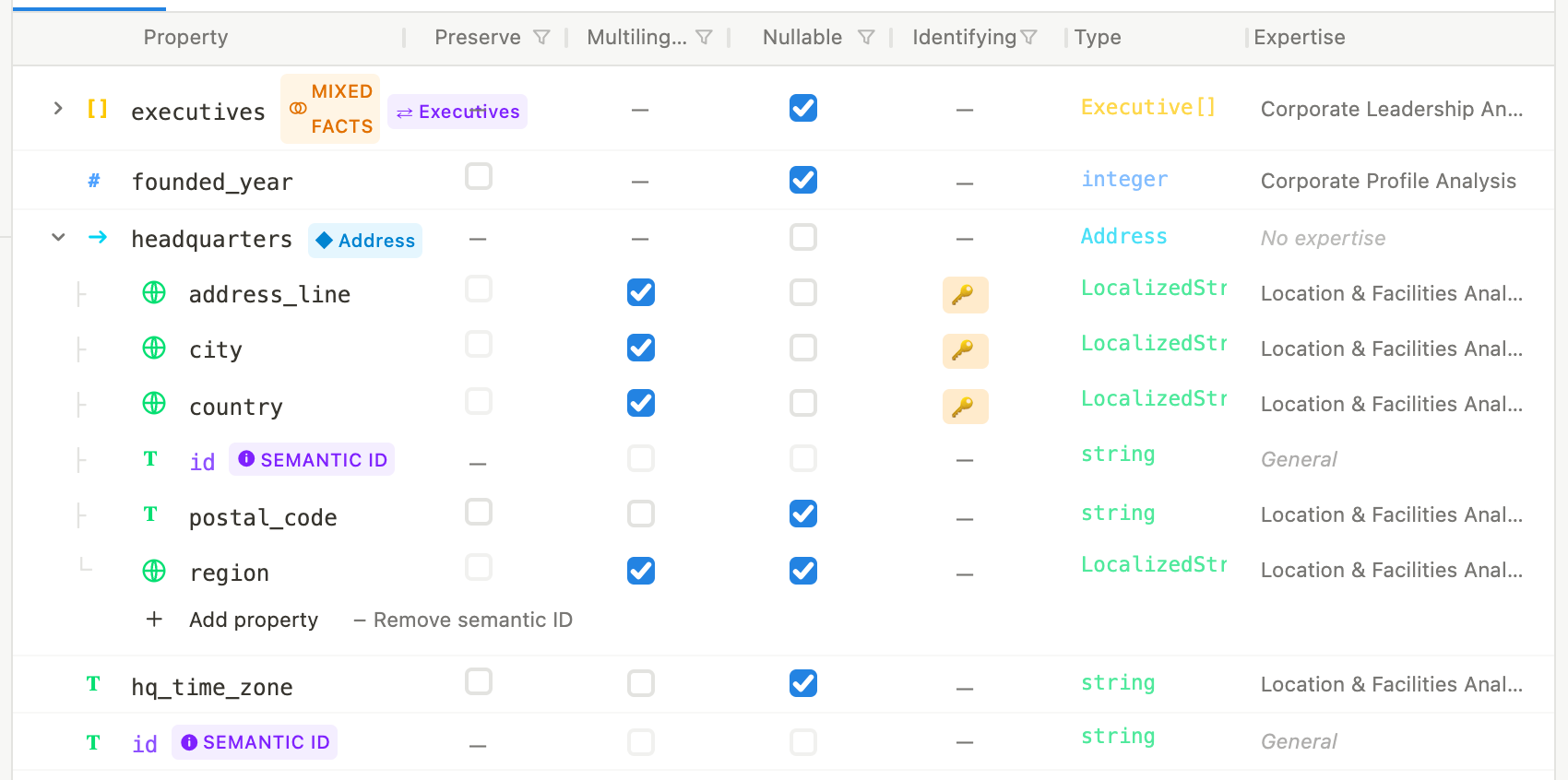The width and height of the screenshot is (1568, 780).
Task: Click the globe icon next to region
Action: 154,571
